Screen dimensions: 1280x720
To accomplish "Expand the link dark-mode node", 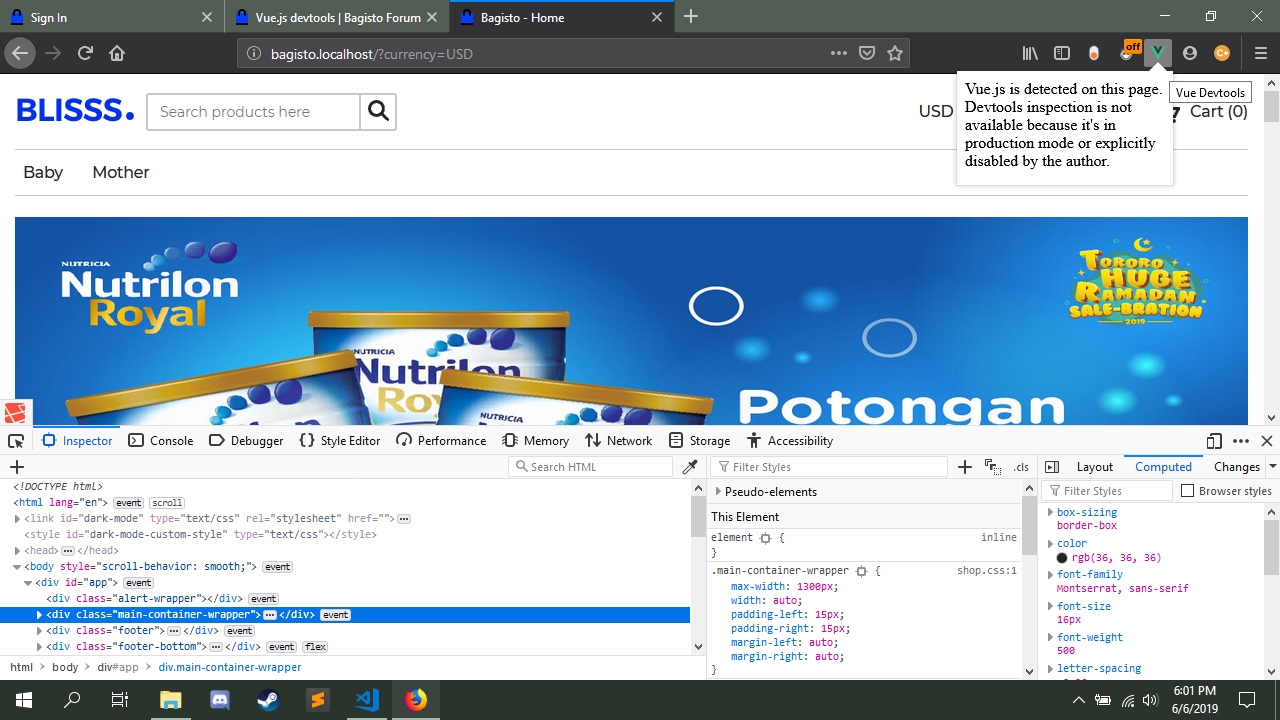I will coord(18,519).
